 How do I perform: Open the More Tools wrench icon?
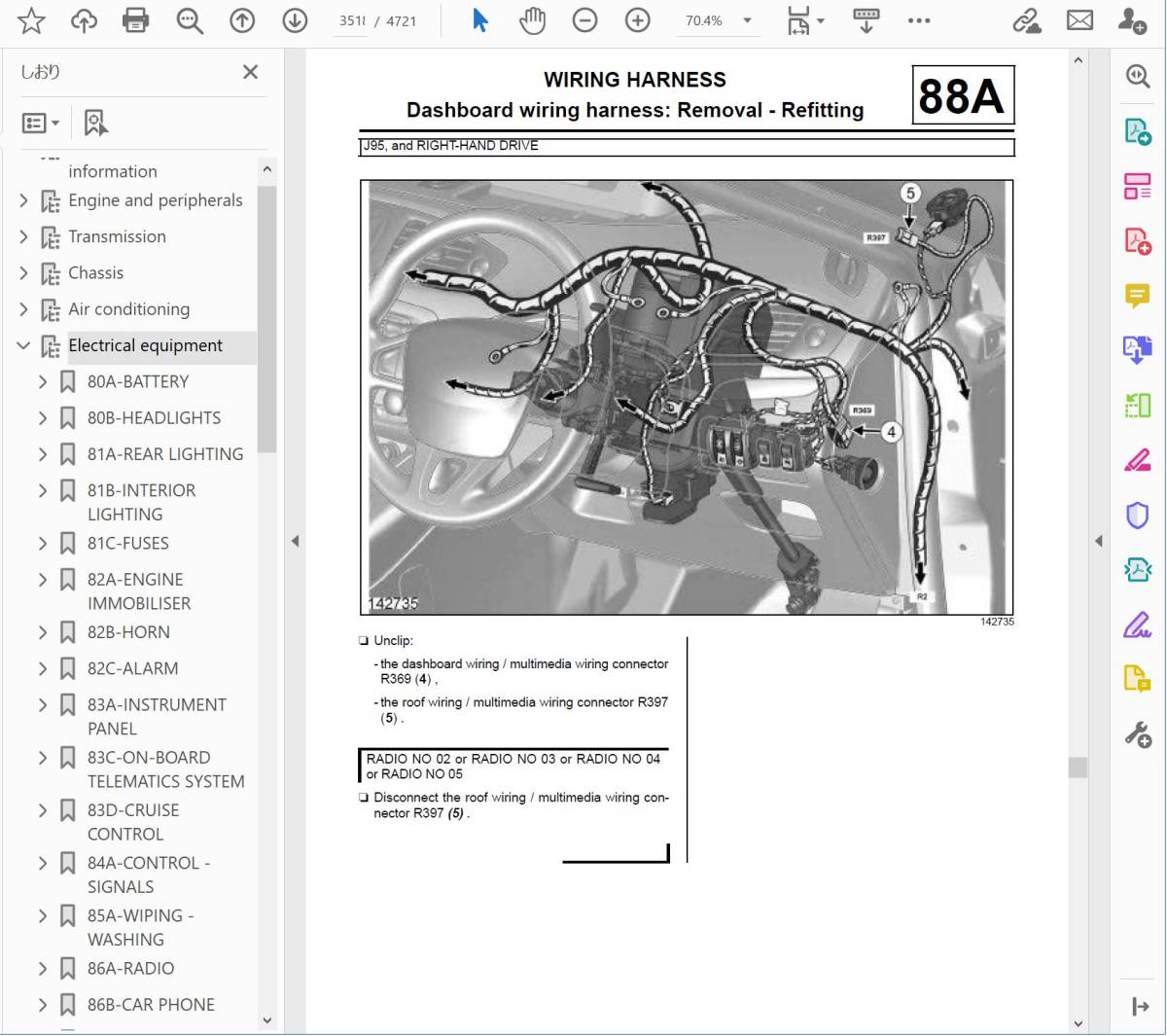(x=1137, y=734)
